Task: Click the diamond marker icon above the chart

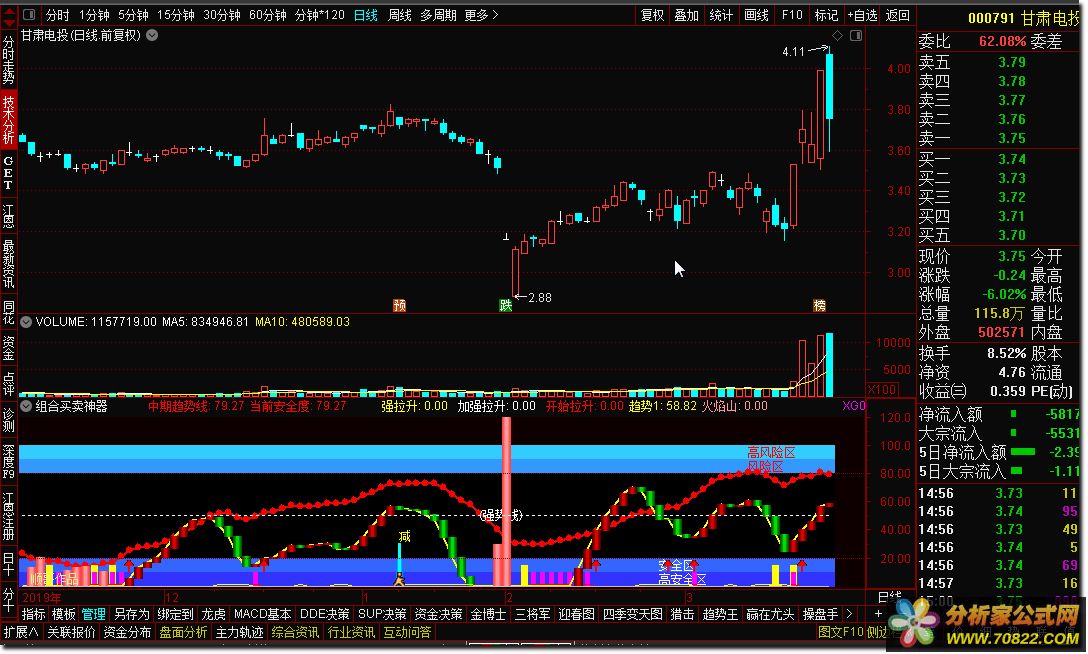Action: [x=838, y=35]
